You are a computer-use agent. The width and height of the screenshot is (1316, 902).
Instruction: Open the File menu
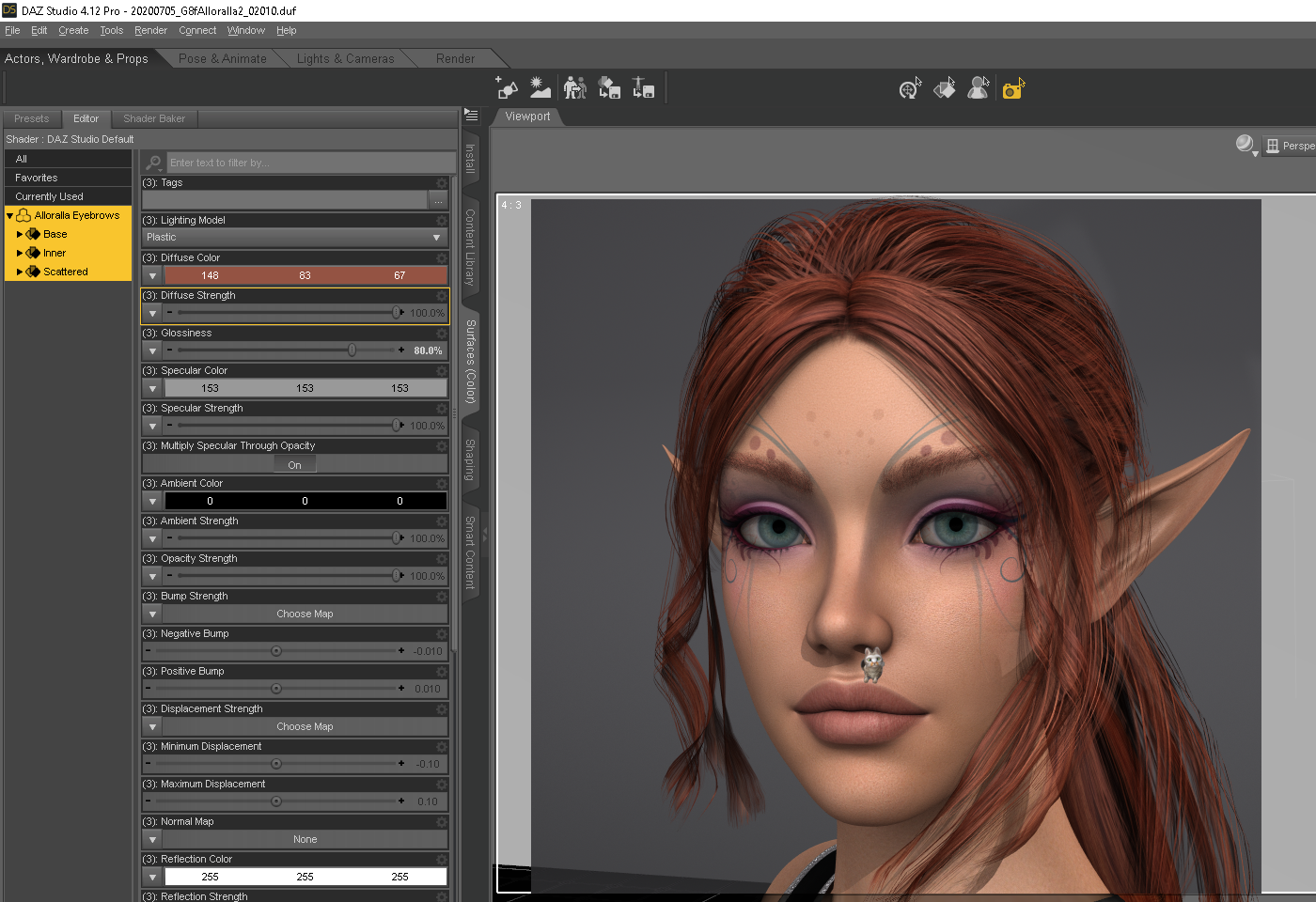(x=12, y=30)
